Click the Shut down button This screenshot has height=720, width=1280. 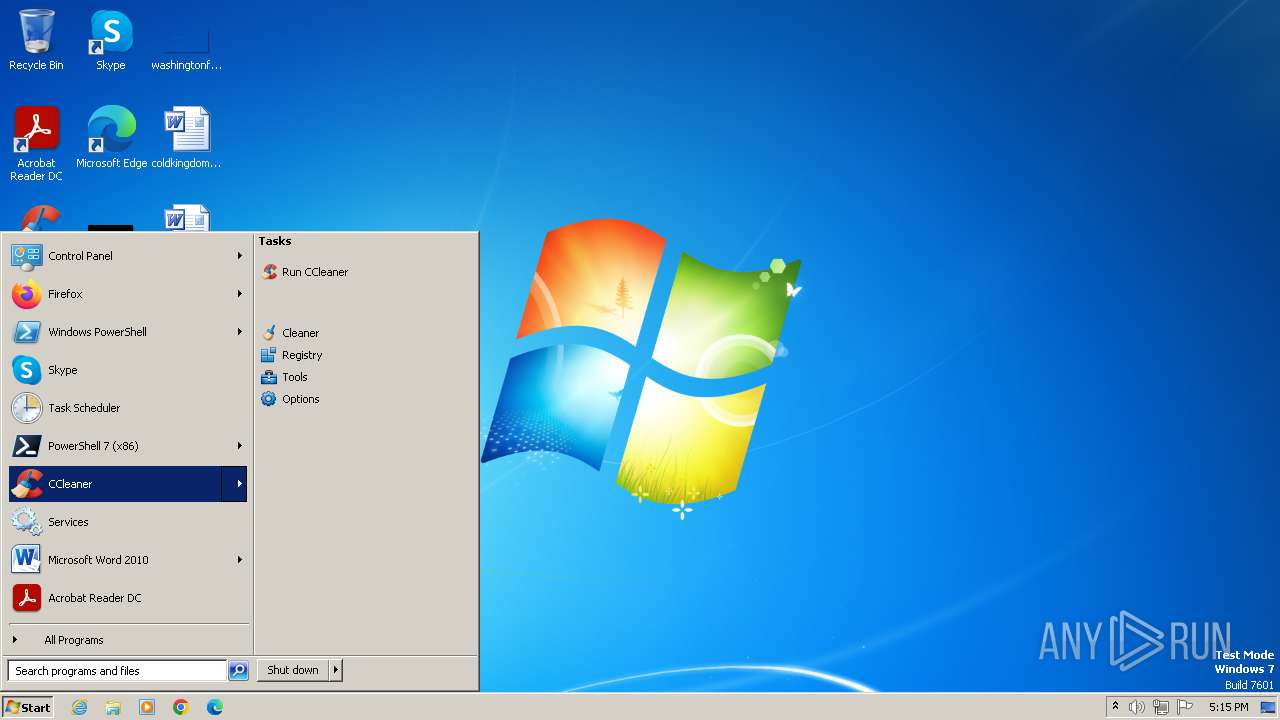pos(293,670)
